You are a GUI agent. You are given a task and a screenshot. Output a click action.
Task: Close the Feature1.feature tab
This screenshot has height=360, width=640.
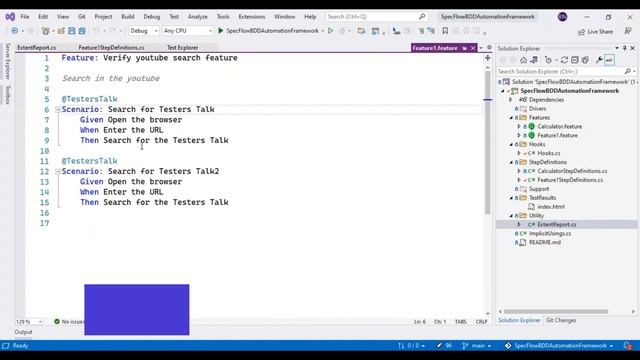point(473,48)
